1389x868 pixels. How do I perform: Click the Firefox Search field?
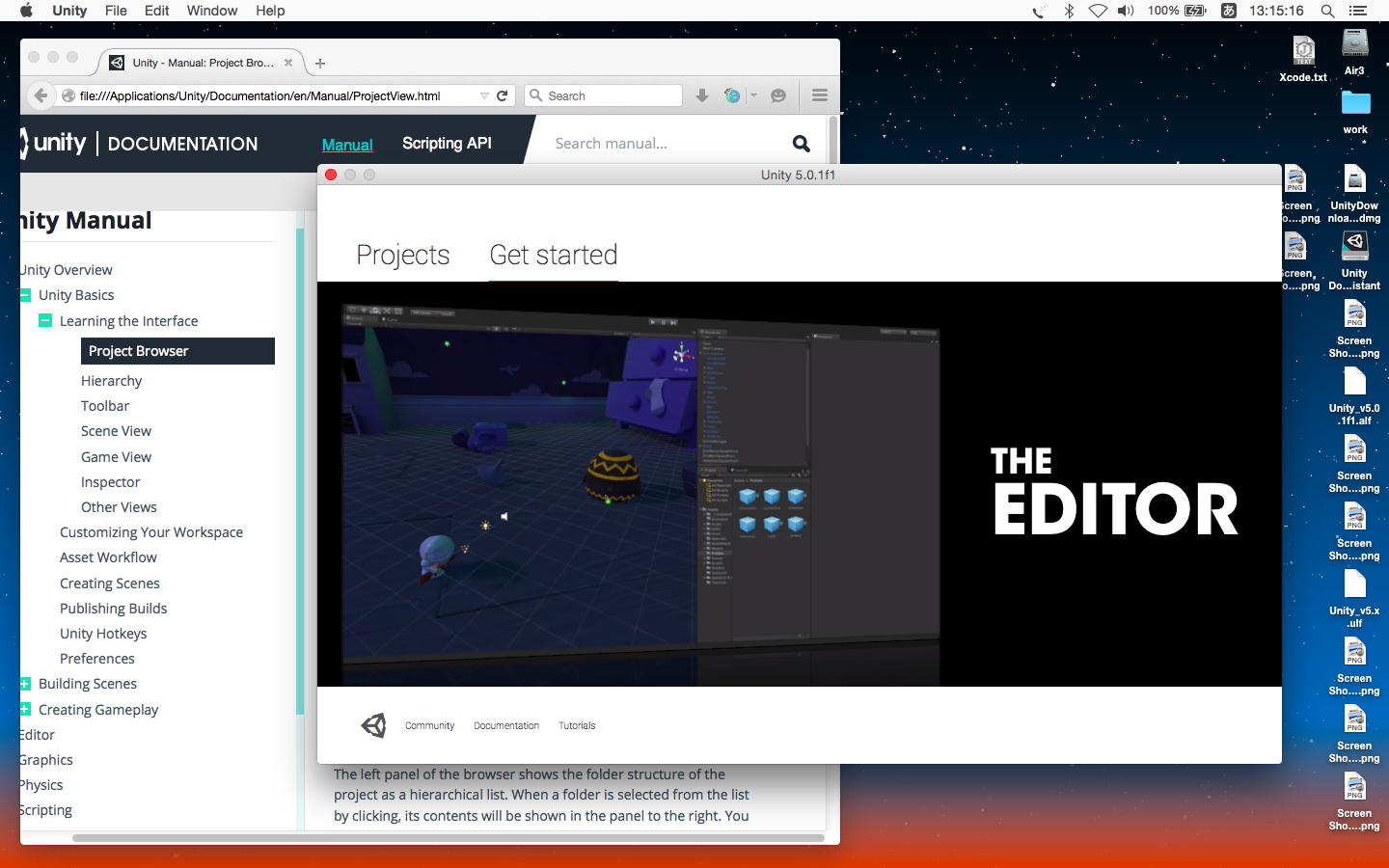[x=604, y=95]
